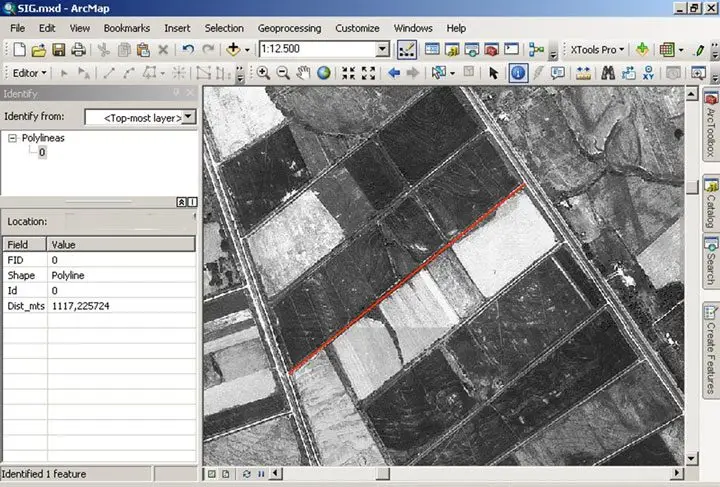This screenshot has height=487, width=720.
Task: Click the Save map icon
Action: coord(58,49)
